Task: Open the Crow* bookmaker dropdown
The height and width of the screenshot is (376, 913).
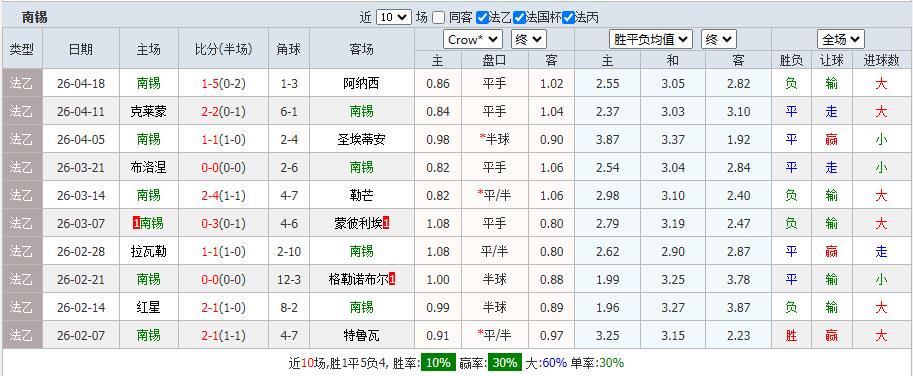Action: click(x=473, y=40)
